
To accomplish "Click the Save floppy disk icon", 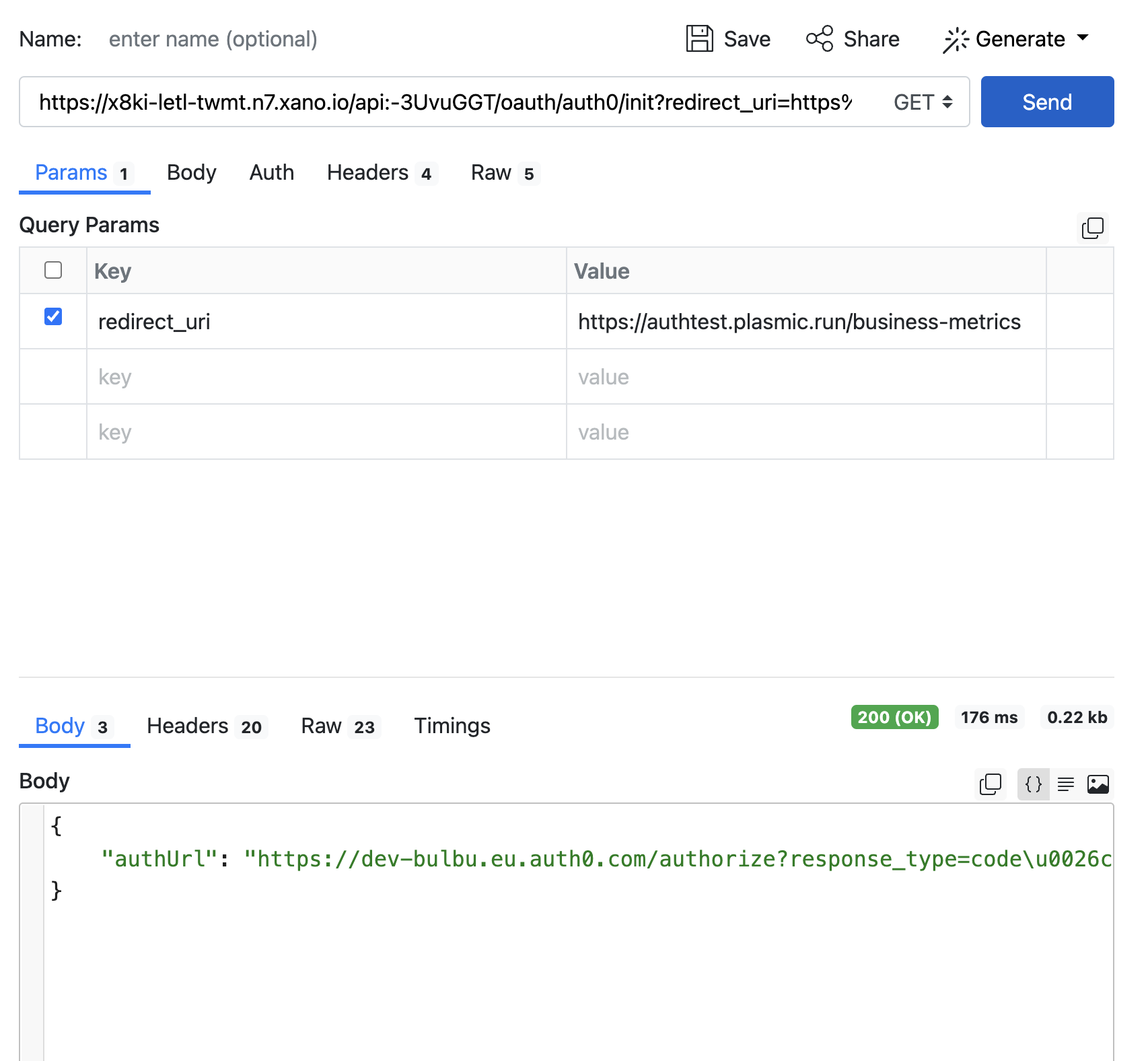I will pyautogui.click(x=699, y=39).
